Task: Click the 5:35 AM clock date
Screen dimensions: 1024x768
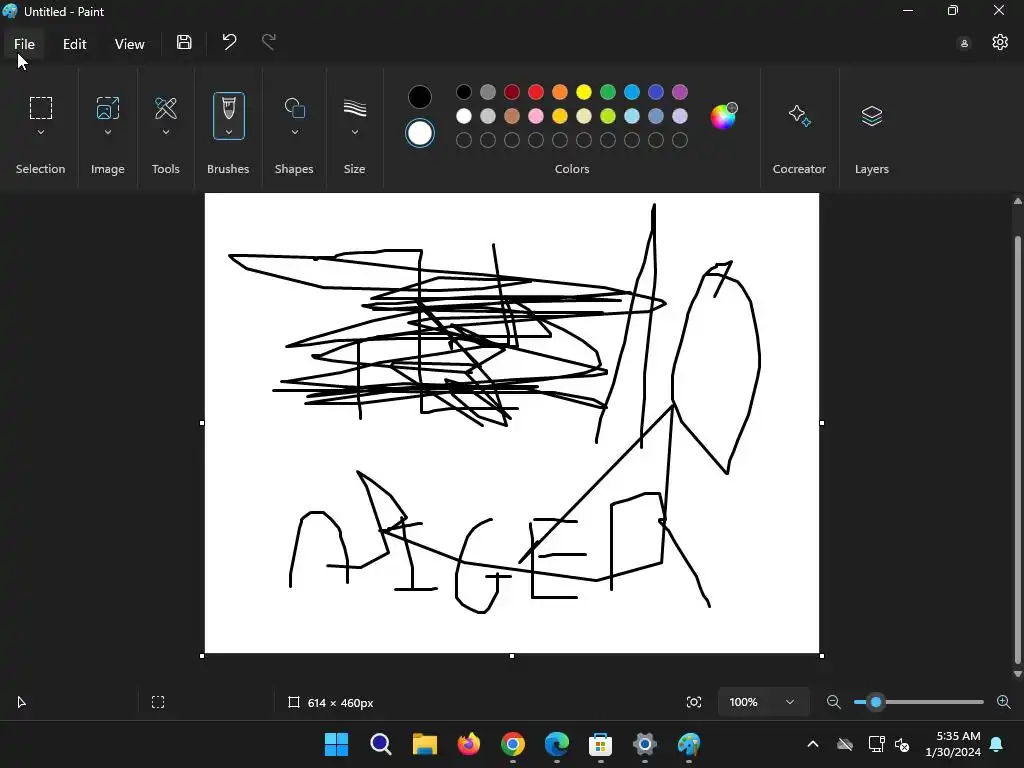Action: coord(953,744)
